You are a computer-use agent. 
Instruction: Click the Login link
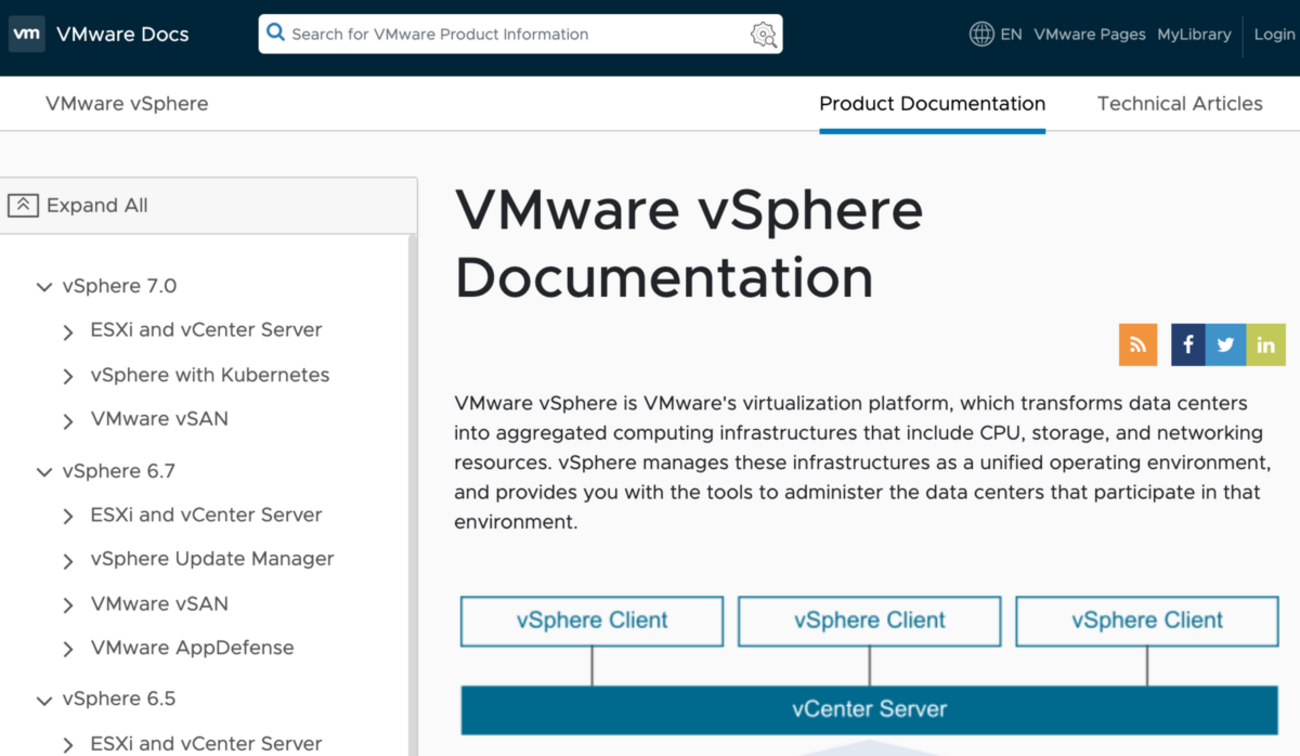(1274, 34)
